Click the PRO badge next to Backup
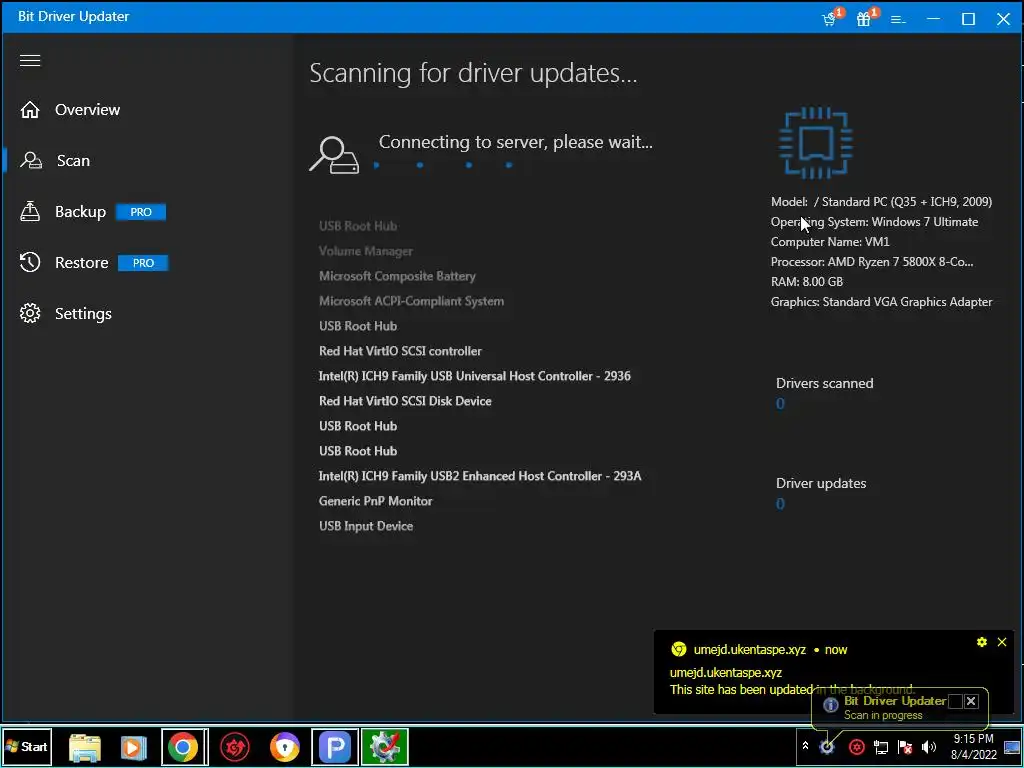Screen dimensions: 1024x768 coord(141,212)
